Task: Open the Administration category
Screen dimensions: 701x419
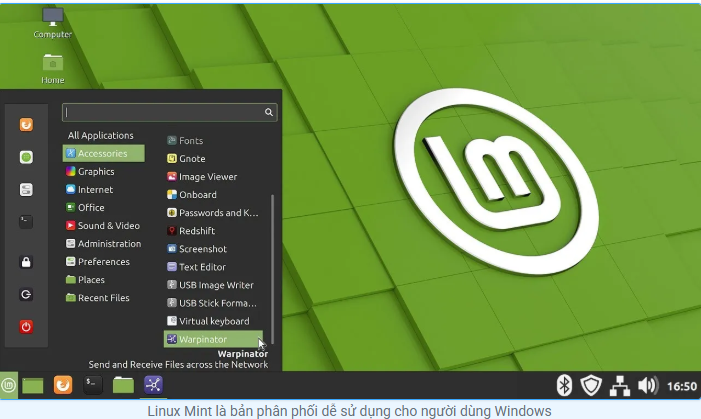Action: [x=104, y=244]
